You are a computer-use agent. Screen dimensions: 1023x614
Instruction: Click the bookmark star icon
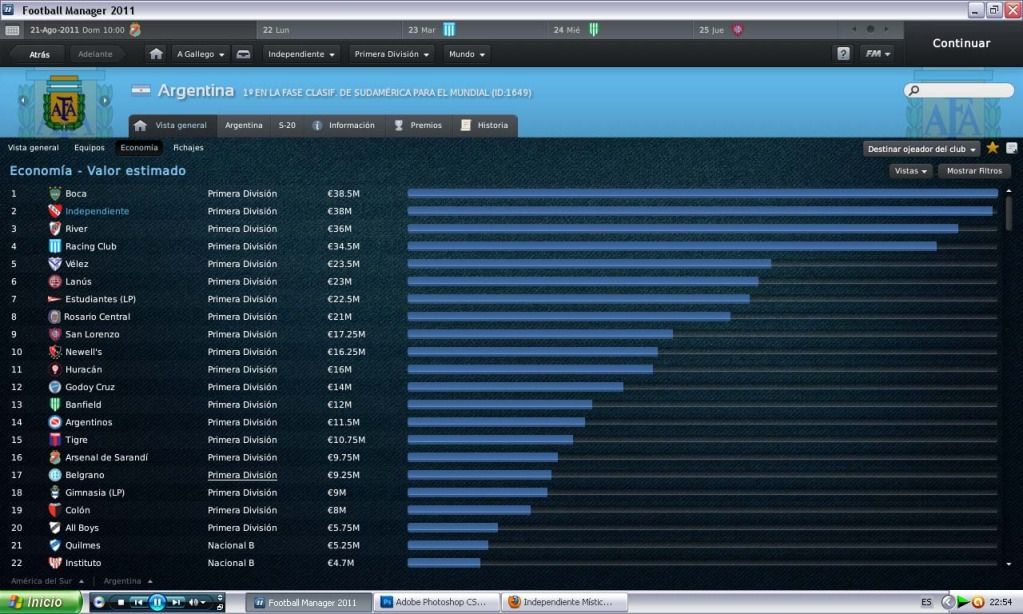point(992,148)
